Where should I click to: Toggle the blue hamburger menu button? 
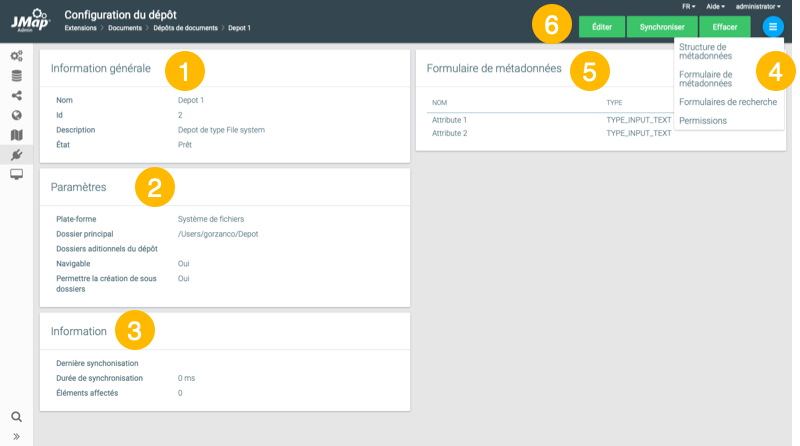point(773,27)
